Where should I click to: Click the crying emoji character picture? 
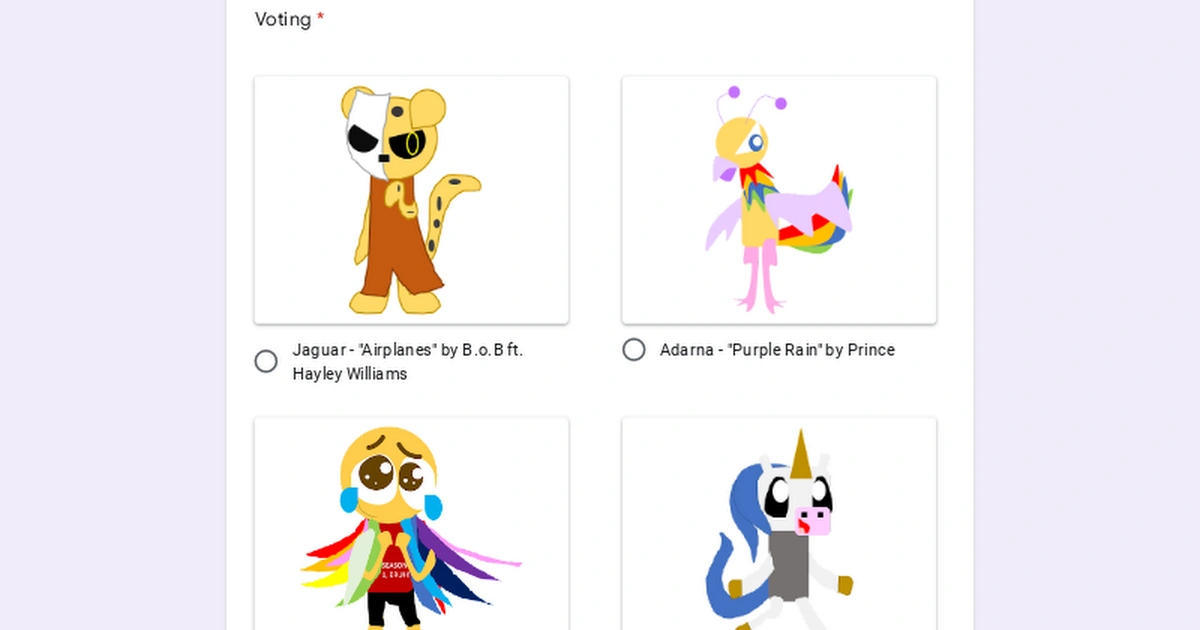pyautogui.click(x=411, y=524)
